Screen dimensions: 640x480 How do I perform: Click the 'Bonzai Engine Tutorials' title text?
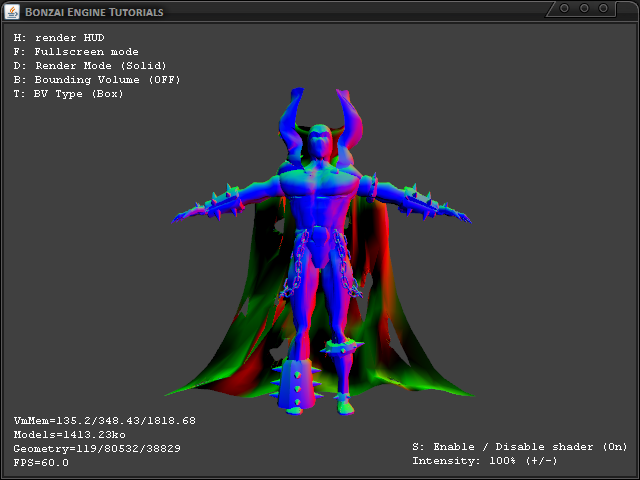[x=94, y=12]
